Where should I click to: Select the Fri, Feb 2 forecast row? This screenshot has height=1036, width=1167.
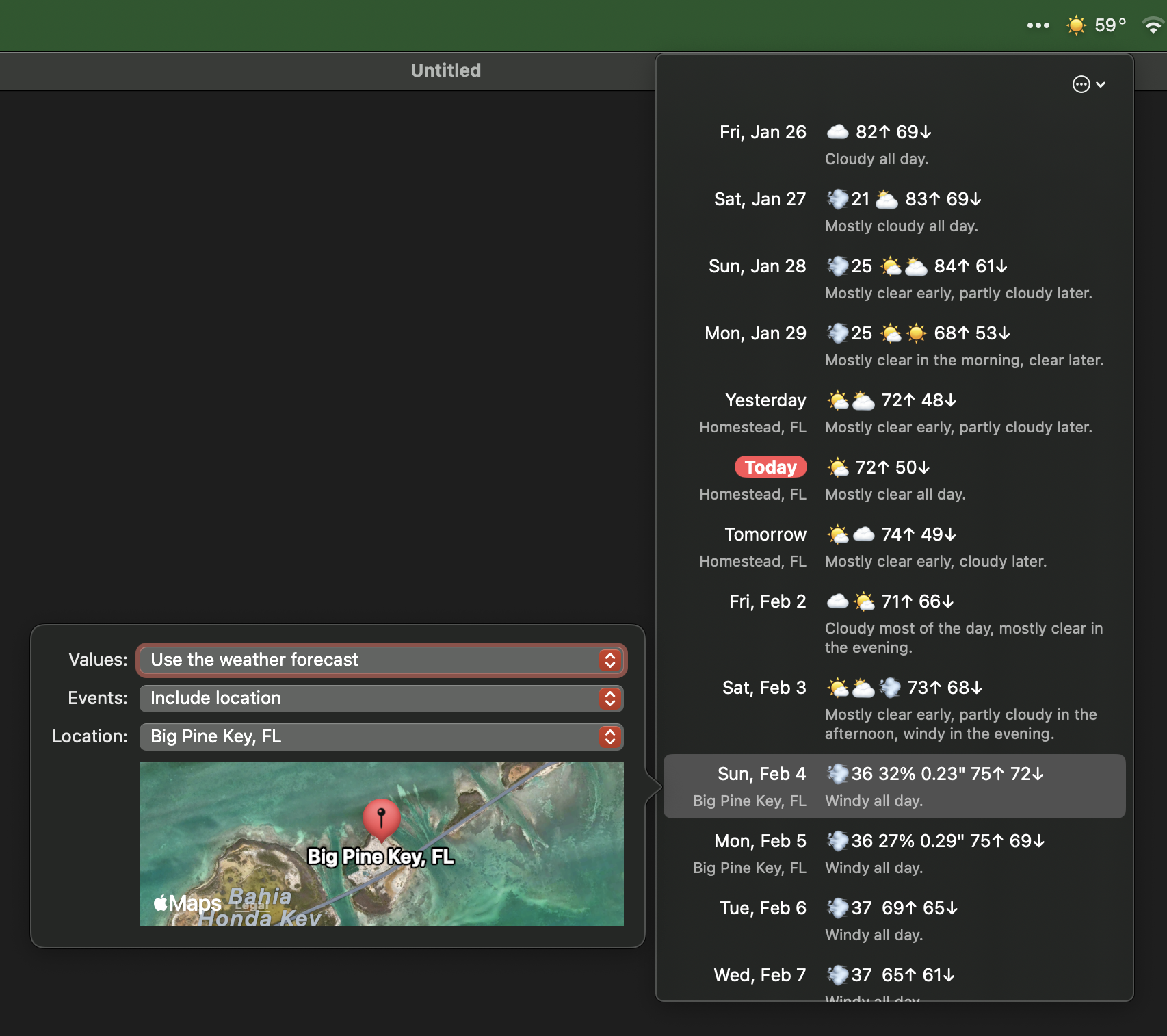tap(894, 624)
